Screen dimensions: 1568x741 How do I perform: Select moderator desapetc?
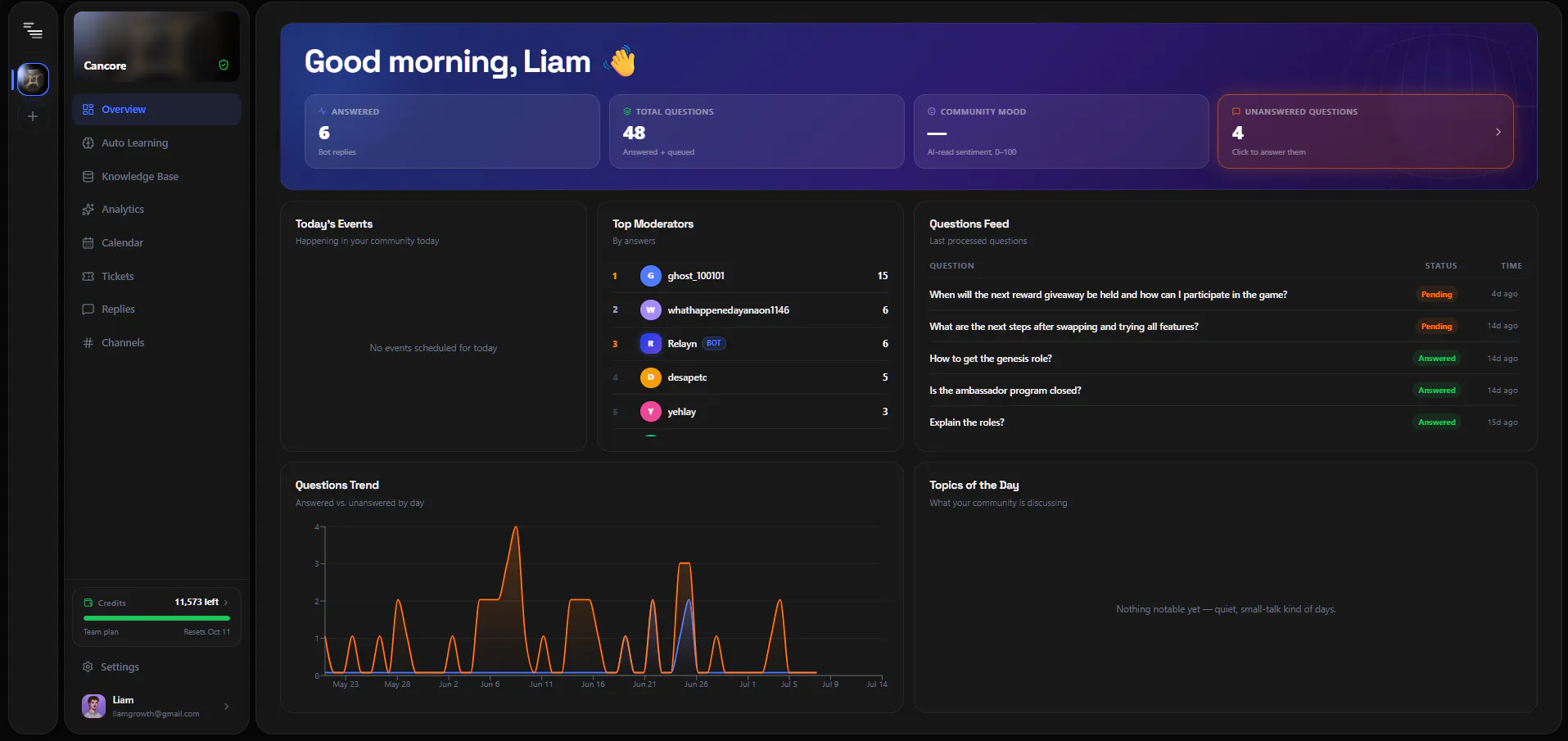tap(750, 377)
